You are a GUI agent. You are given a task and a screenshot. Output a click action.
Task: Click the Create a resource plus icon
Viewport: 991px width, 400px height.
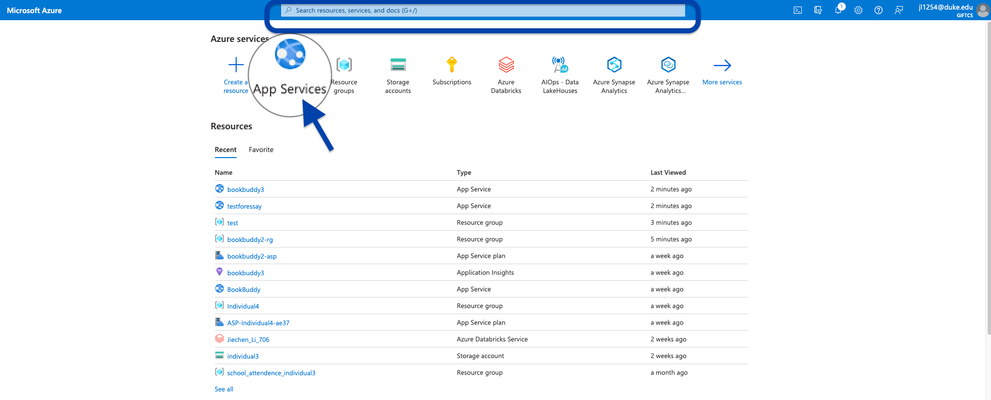click(236, 64)
